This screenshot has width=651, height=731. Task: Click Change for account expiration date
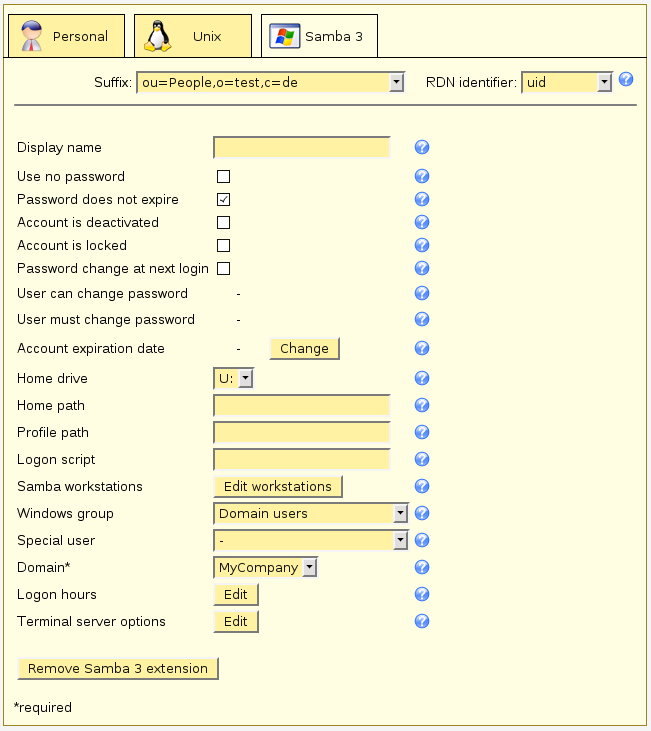point(304,349)
